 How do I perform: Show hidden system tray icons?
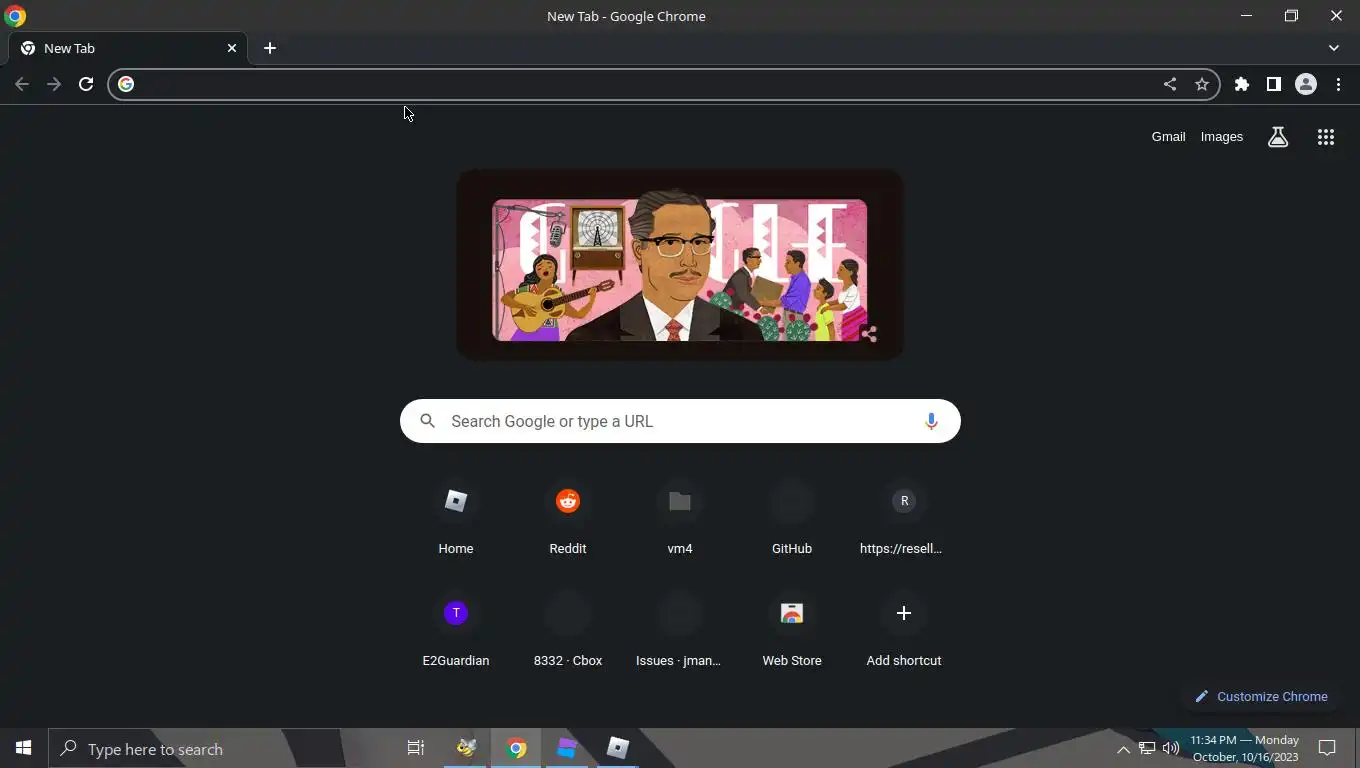click(1123, 749)
